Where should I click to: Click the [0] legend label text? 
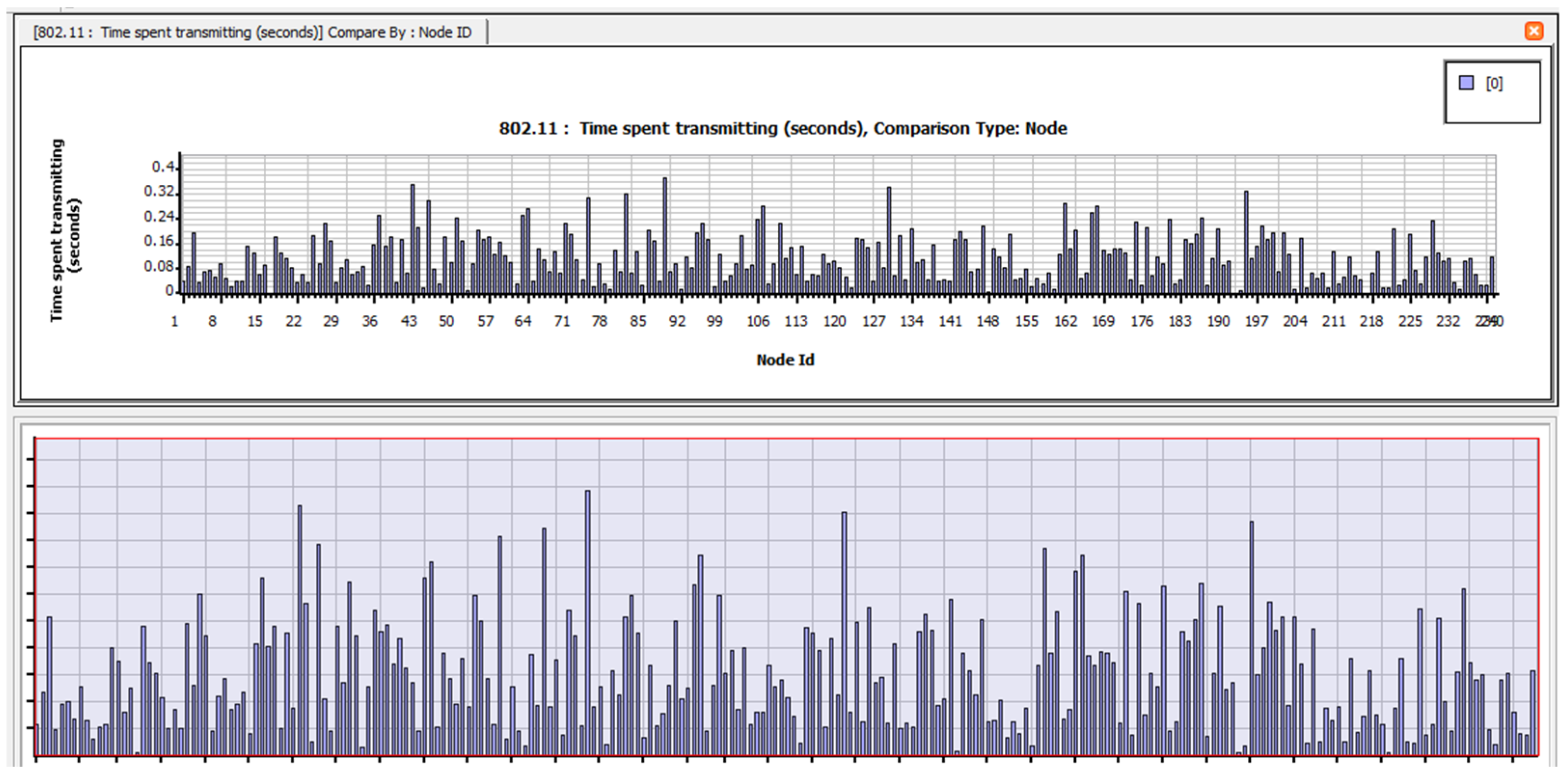pos(1493,83)
